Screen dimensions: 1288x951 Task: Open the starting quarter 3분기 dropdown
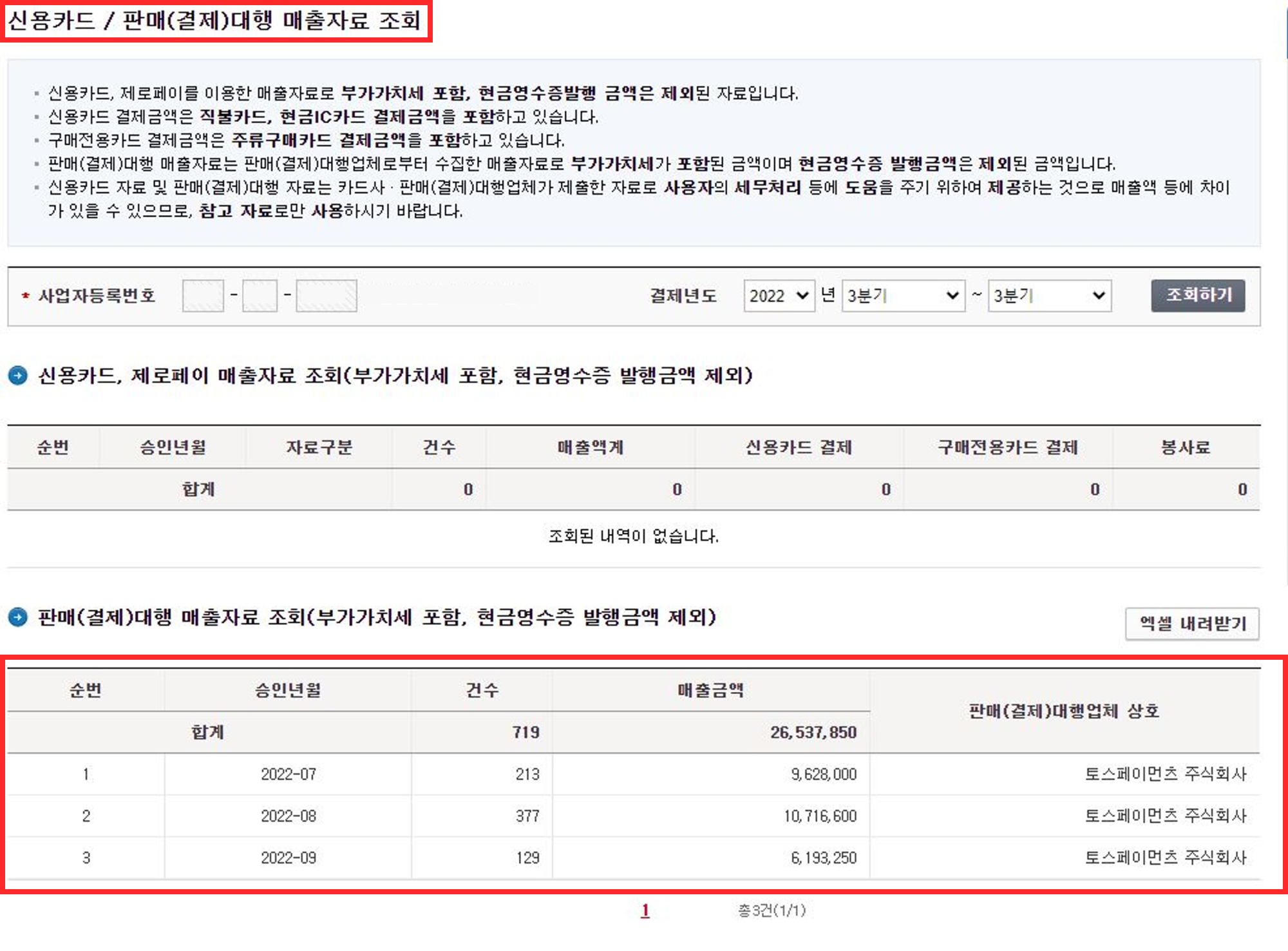[x=903, y=296]
